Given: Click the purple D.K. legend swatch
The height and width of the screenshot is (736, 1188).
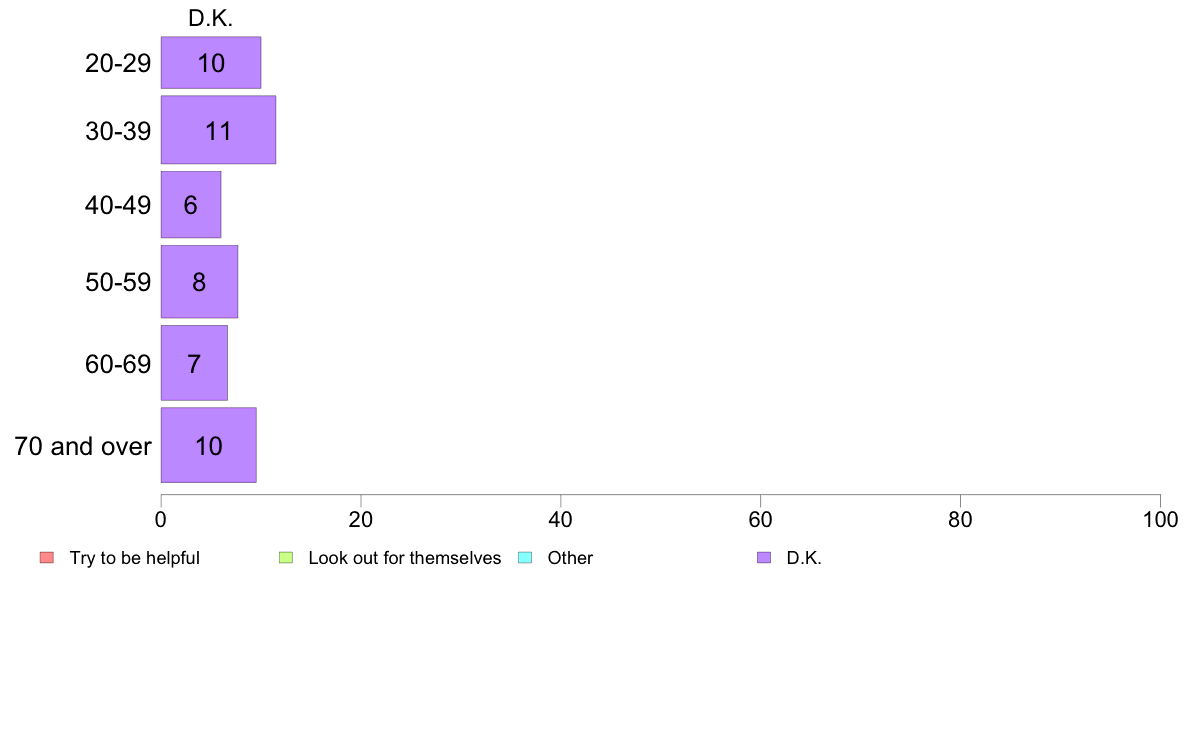Looking at the screenshot, I should [x=764, y=558].
